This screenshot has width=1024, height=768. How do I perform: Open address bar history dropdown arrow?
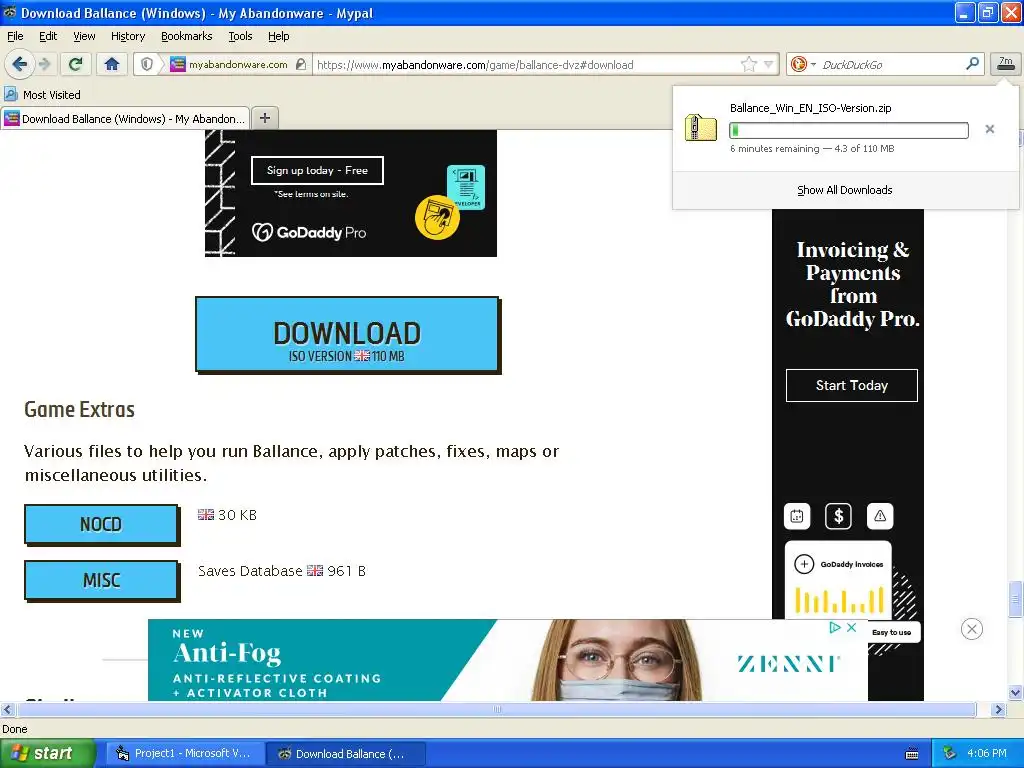point(769,64)
